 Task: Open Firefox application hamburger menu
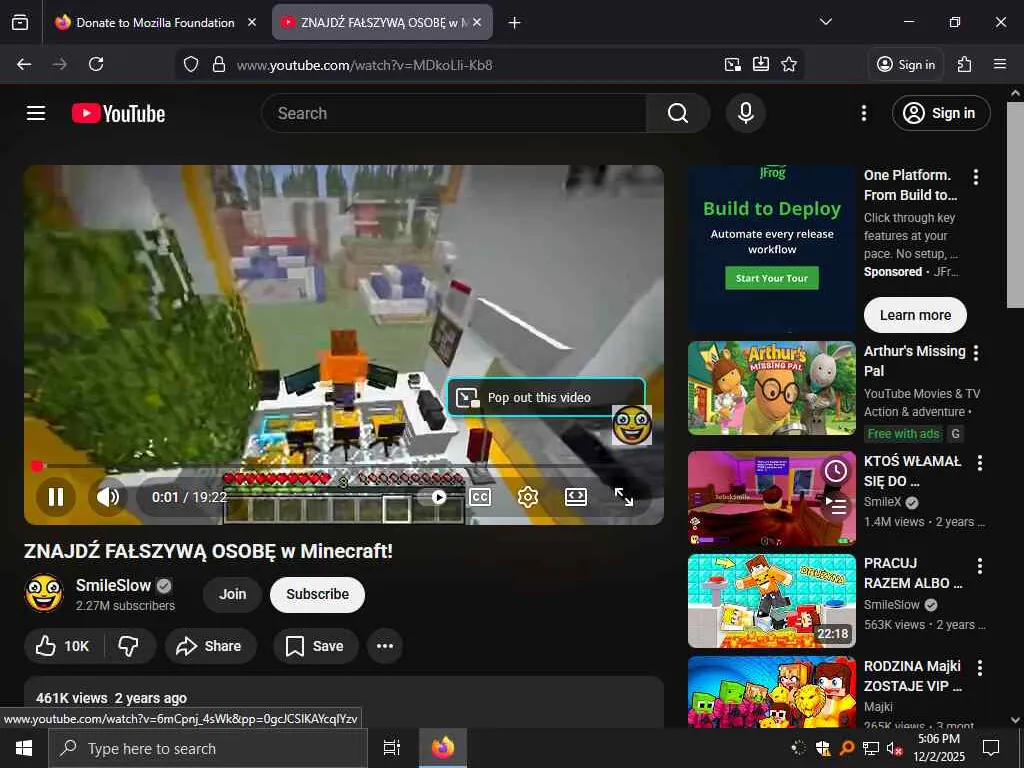click(x=1000, y=64)
